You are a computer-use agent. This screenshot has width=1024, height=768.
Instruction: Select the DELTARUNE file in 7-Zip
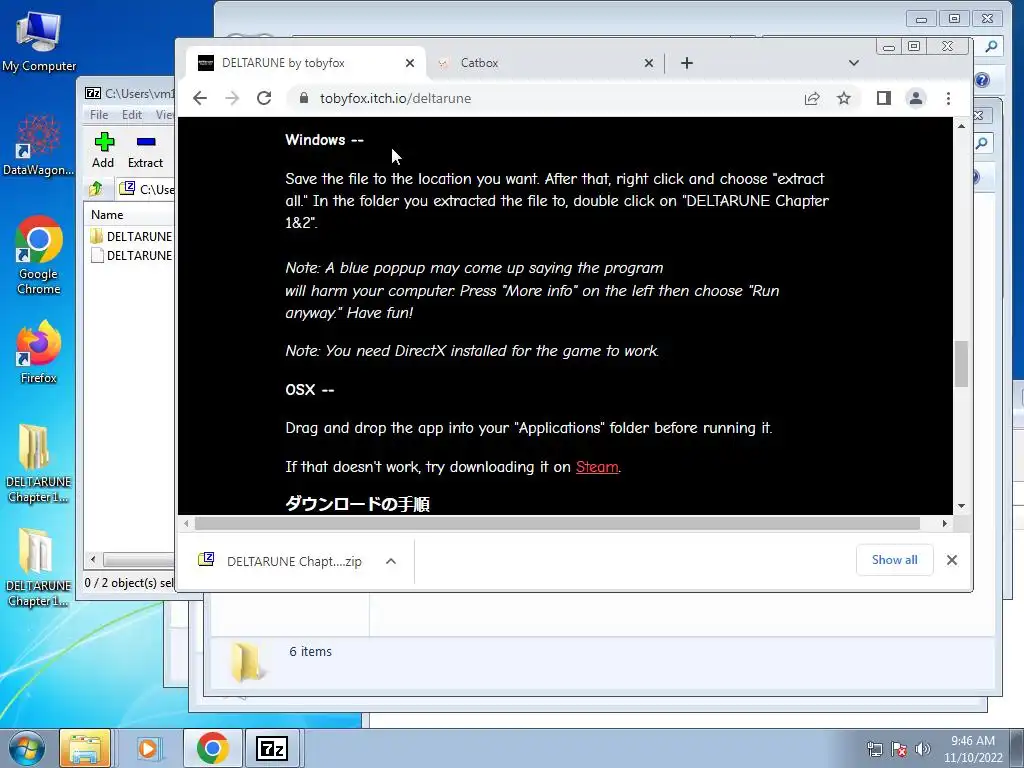point(131,255)
